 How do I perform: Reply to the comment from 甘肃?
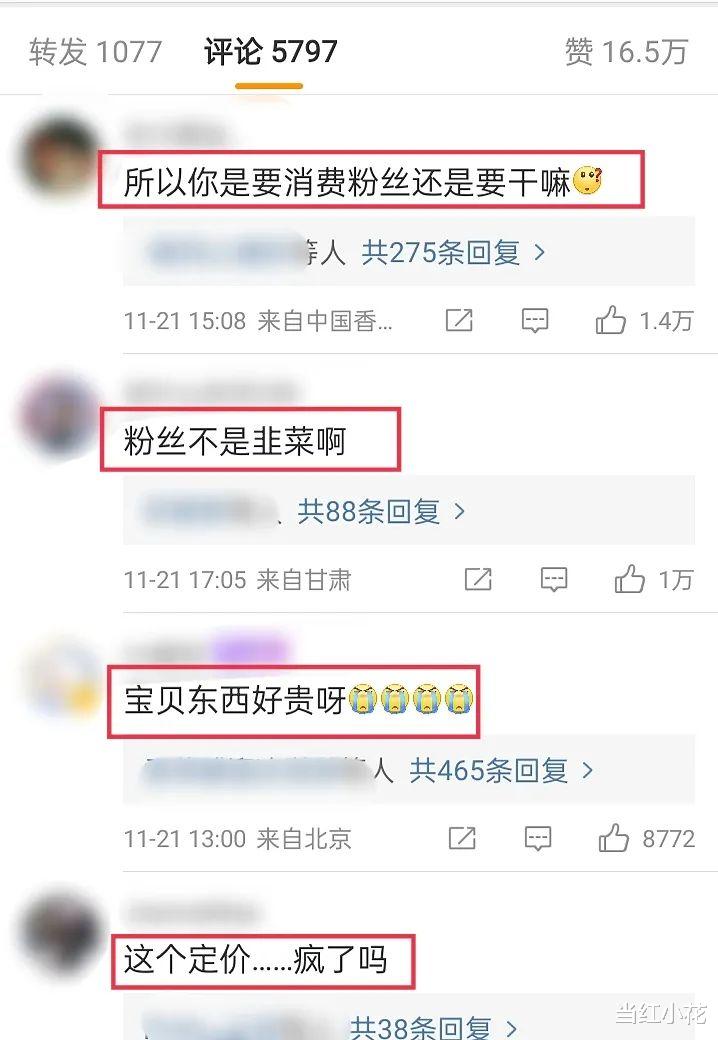tap(554, 579)
